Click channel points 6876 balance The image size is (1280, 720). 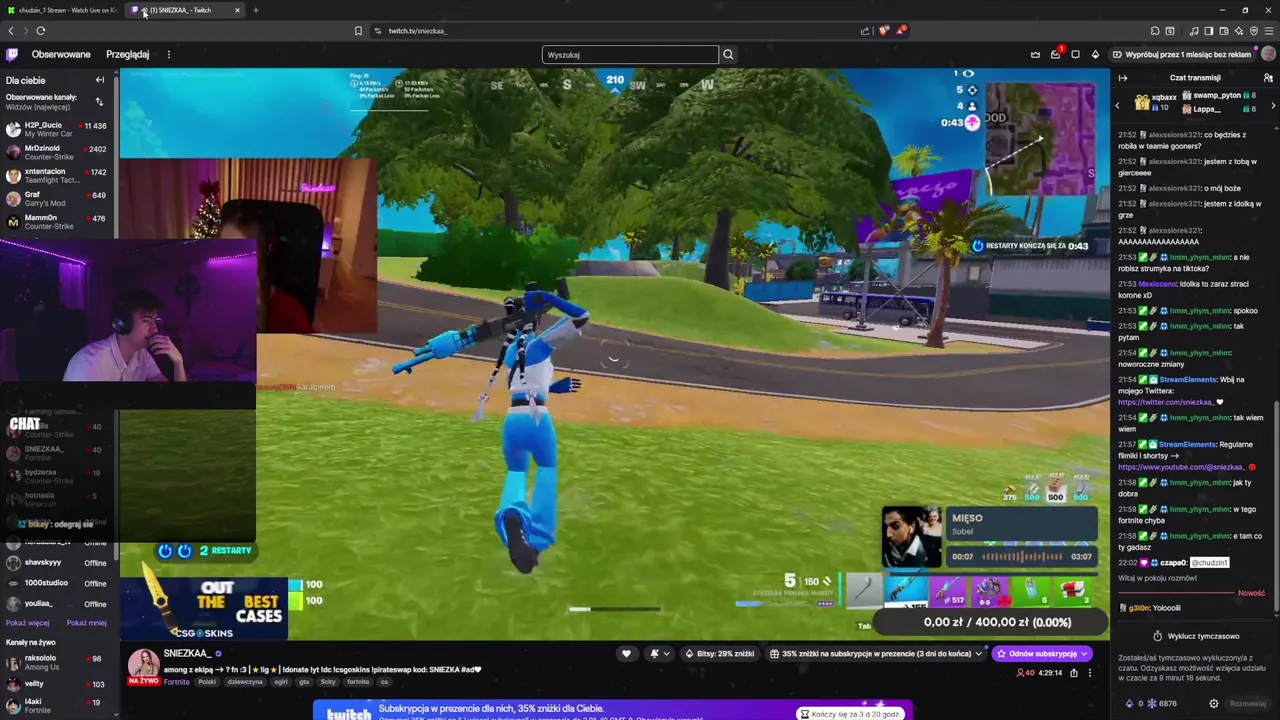coord(1162,704)
